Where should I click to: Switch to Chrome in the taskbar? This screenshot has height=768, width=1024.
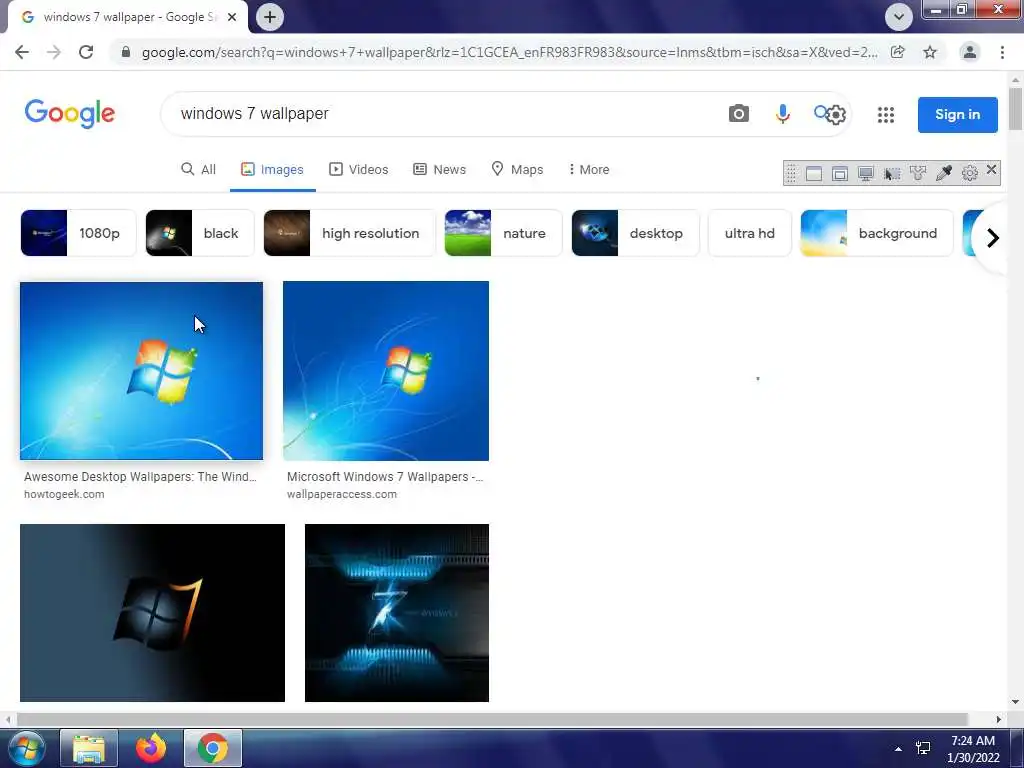(x=213, y=748)
